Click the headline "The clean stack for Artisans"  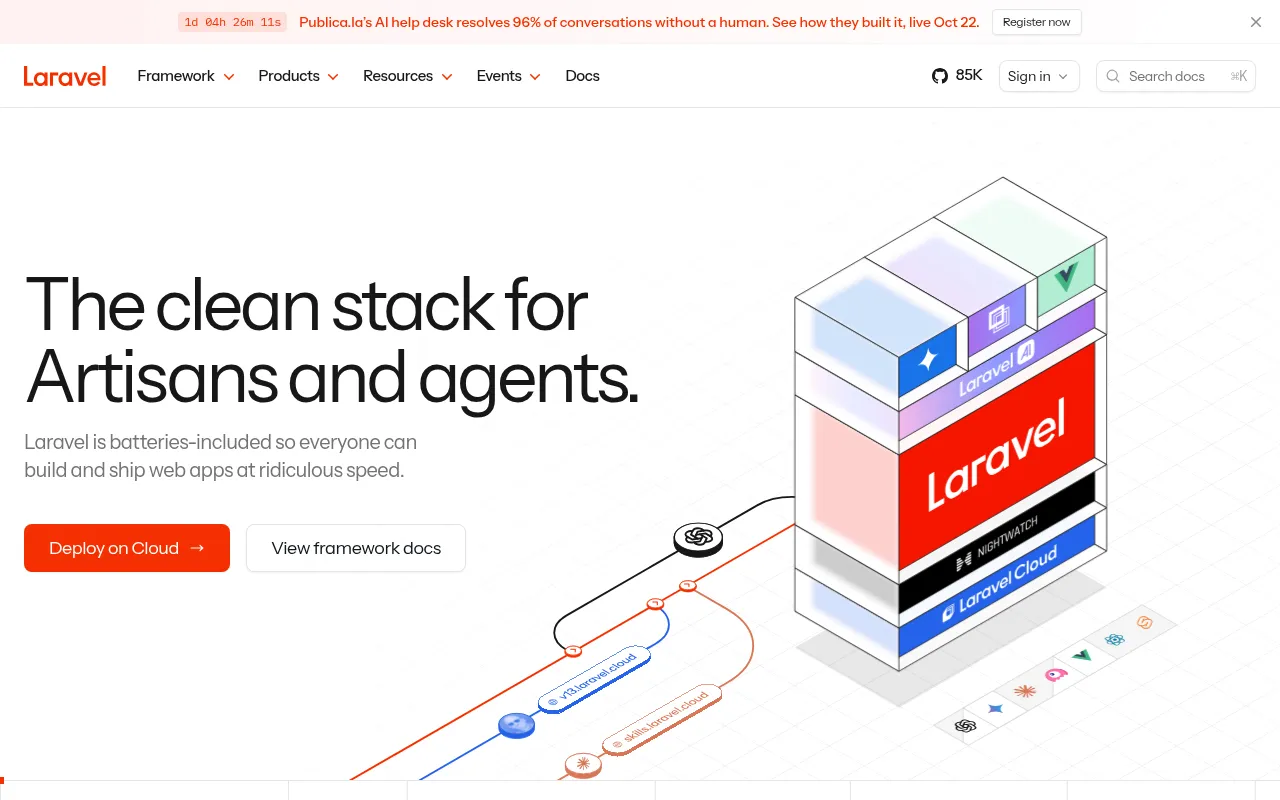[x=331, y=342]
